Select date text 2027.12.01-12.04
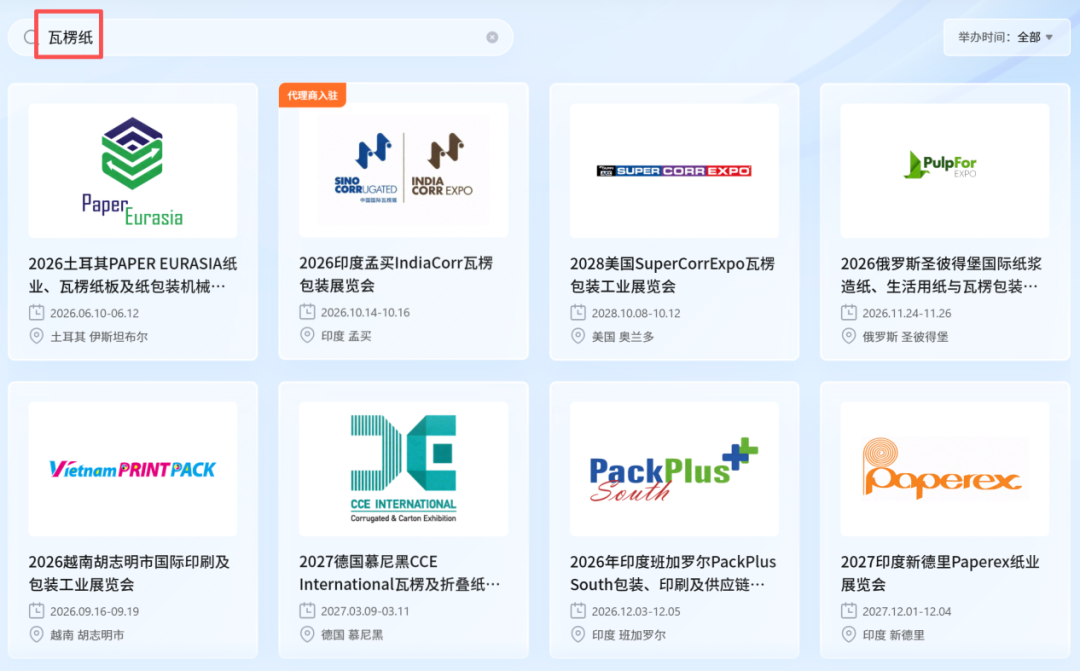 coord(906,612)
